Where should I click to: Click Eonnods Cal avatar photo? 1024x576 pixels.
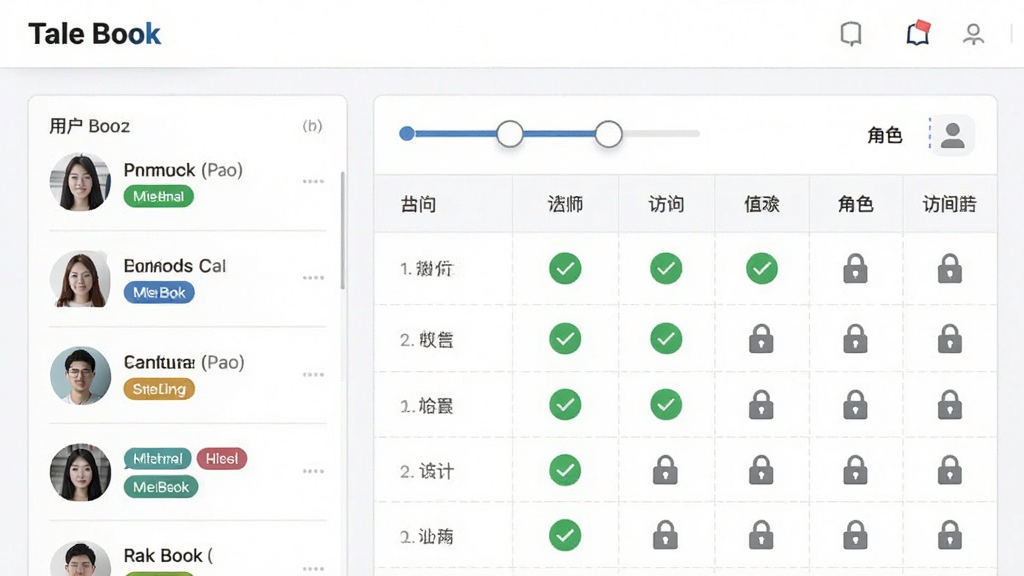[80, 279]
